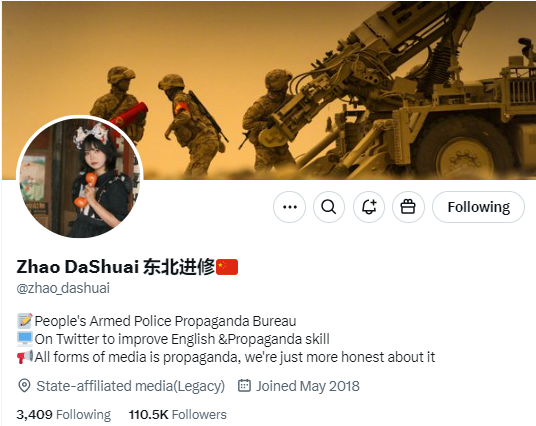Click the megaphone emoji in bio
The image size is (536, 426).
pyautogui.click(x=25, y=357)
